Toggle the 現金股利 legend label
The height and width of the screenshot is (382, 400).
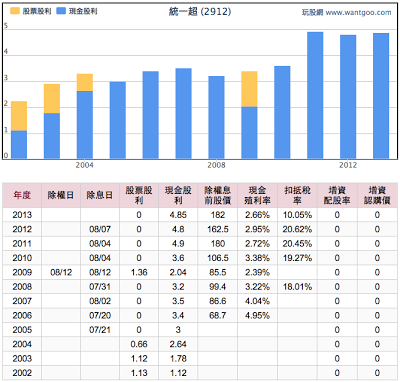point(83,11)
